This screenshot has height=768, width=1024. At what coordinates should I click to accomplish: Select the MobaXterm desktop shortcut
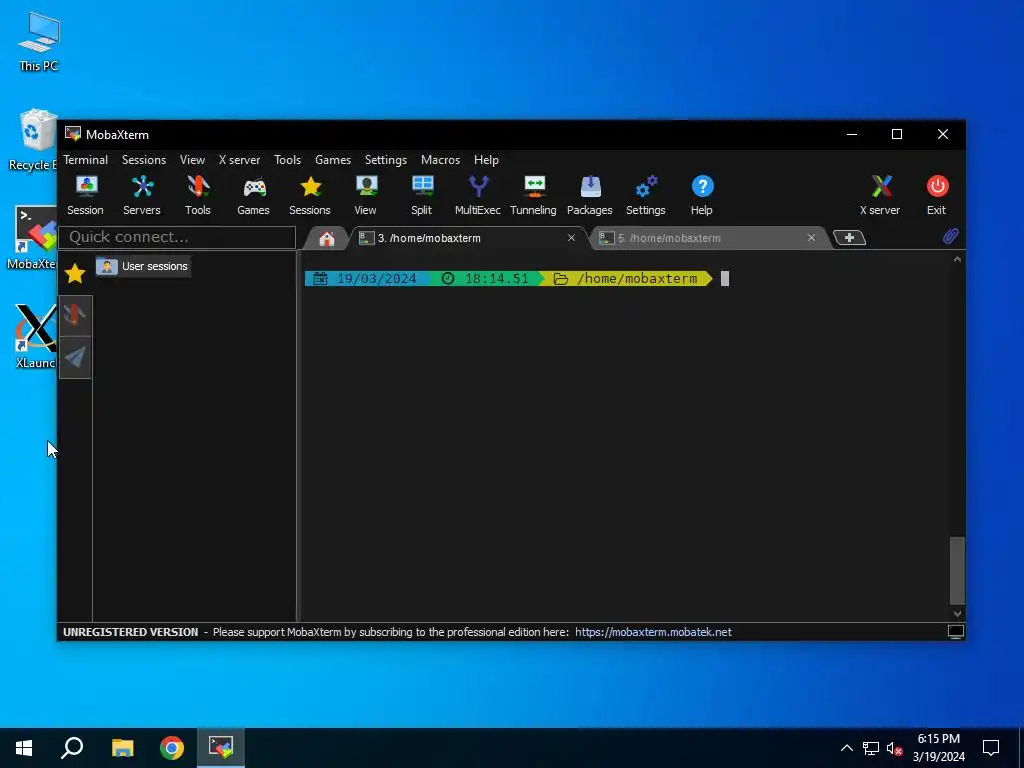click(x=33, y=238)
